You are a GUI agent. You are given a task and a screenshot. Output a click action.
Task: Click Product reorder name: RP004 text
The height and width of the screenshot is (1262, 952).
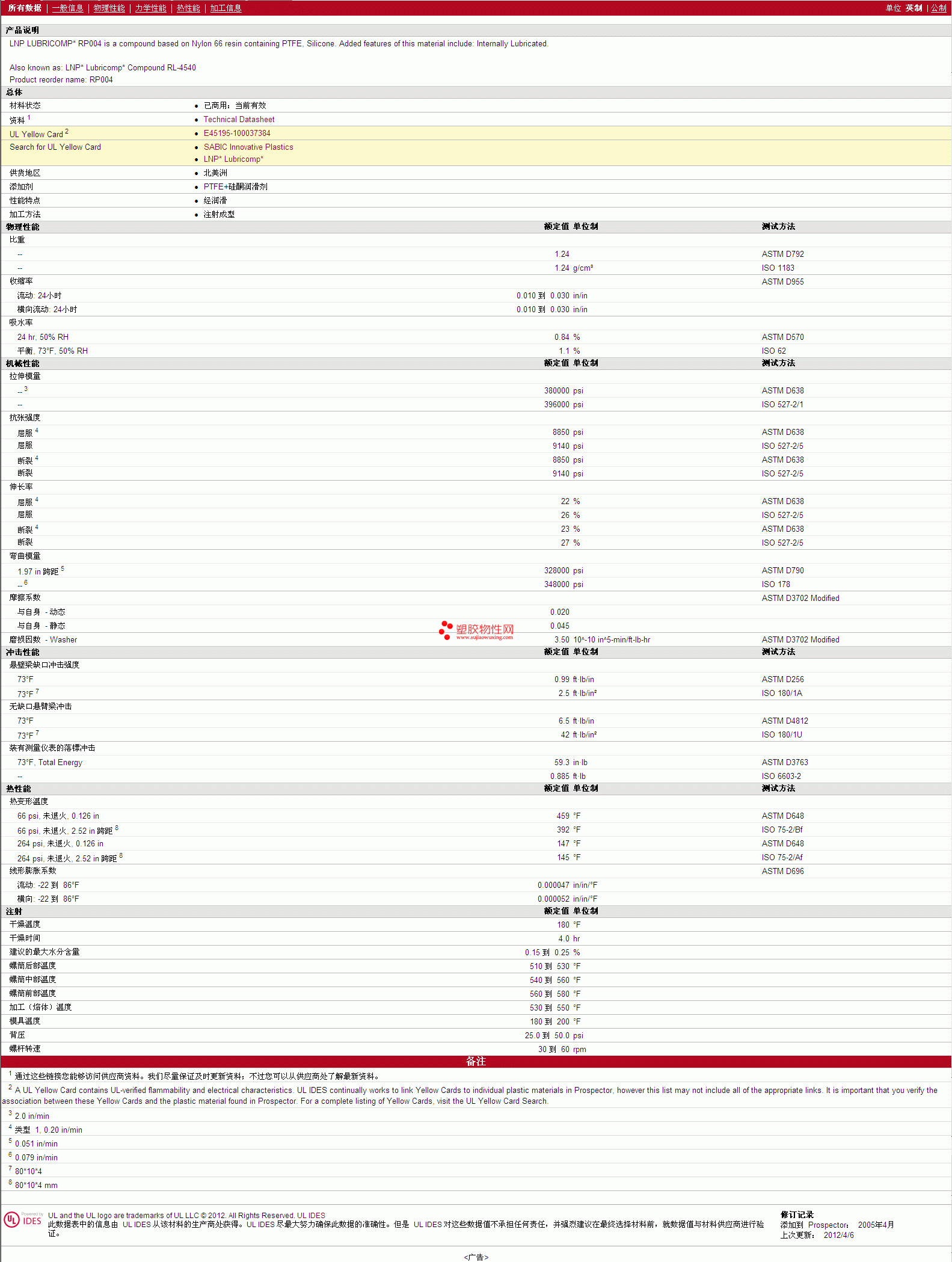pos(61,80)
